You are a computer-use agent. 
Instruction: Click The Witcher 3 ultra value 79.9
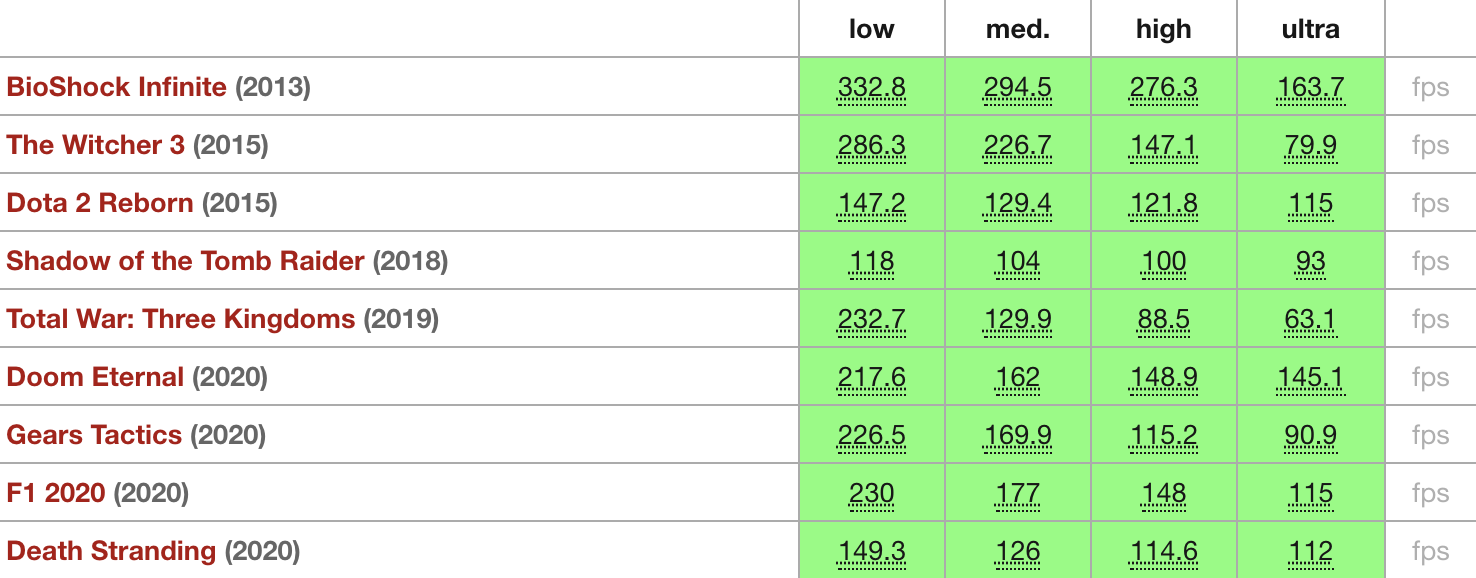pyautogui.click(x=1310, y=146)
